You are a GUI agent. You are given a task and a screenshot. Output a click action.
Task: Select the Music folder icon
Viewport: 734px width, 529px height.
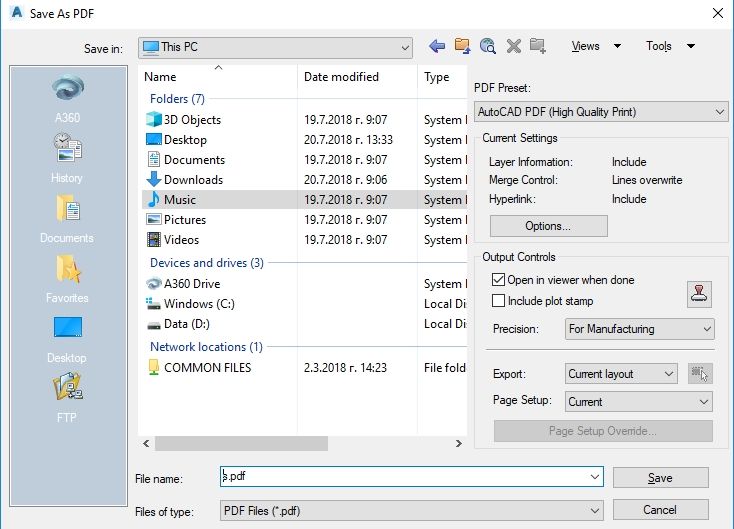click(154, 199)
